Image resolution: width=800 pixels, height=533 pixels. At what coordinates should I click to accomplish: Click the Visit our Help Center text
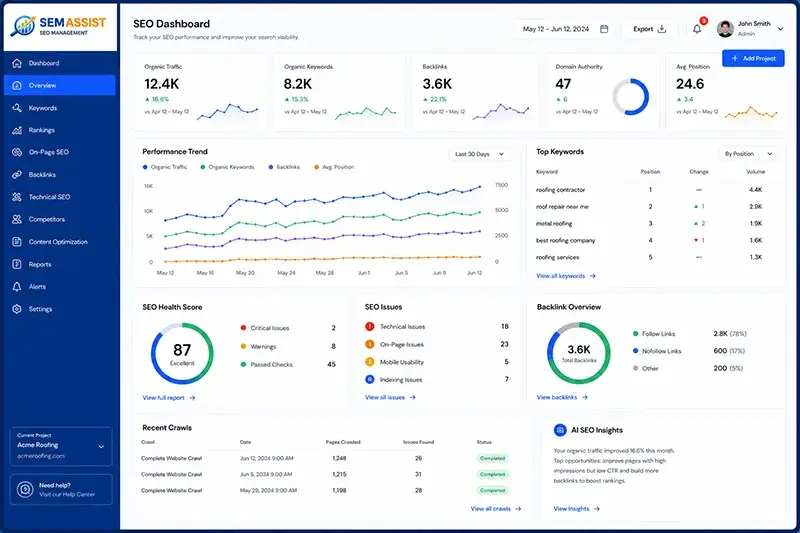coord(67,494)
